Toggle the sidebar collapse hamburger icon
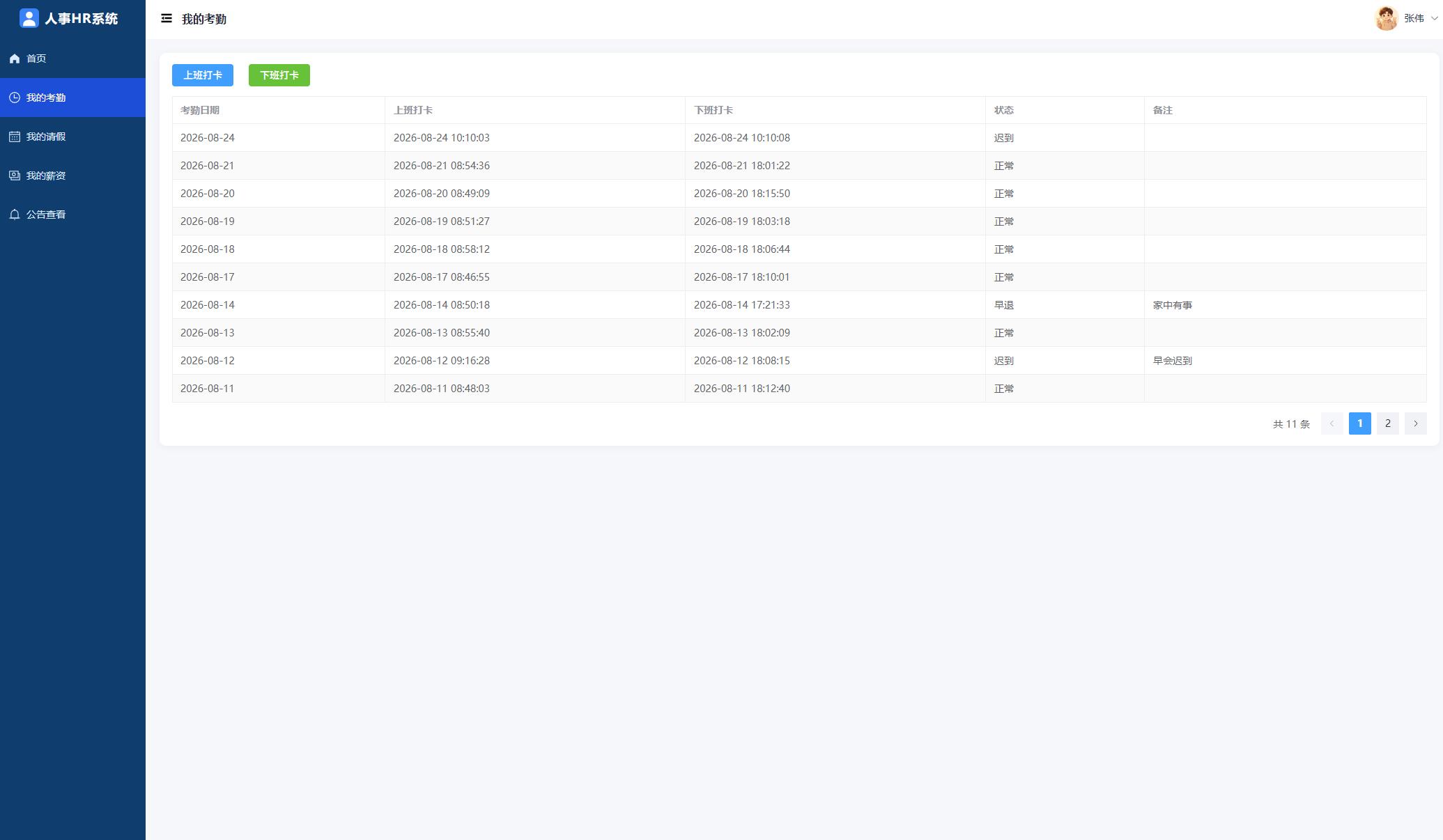Image resolution: width=1443 pixels, height=840 pixels. (x=167, y=19)
